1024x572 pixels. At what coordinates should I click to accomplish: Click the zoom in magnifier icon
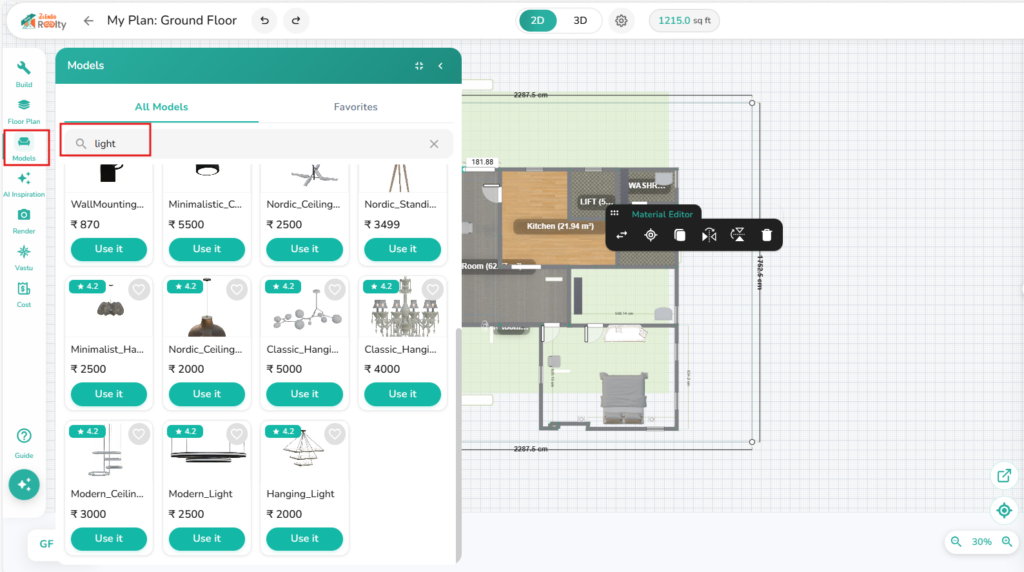(x=1007, y=541)
